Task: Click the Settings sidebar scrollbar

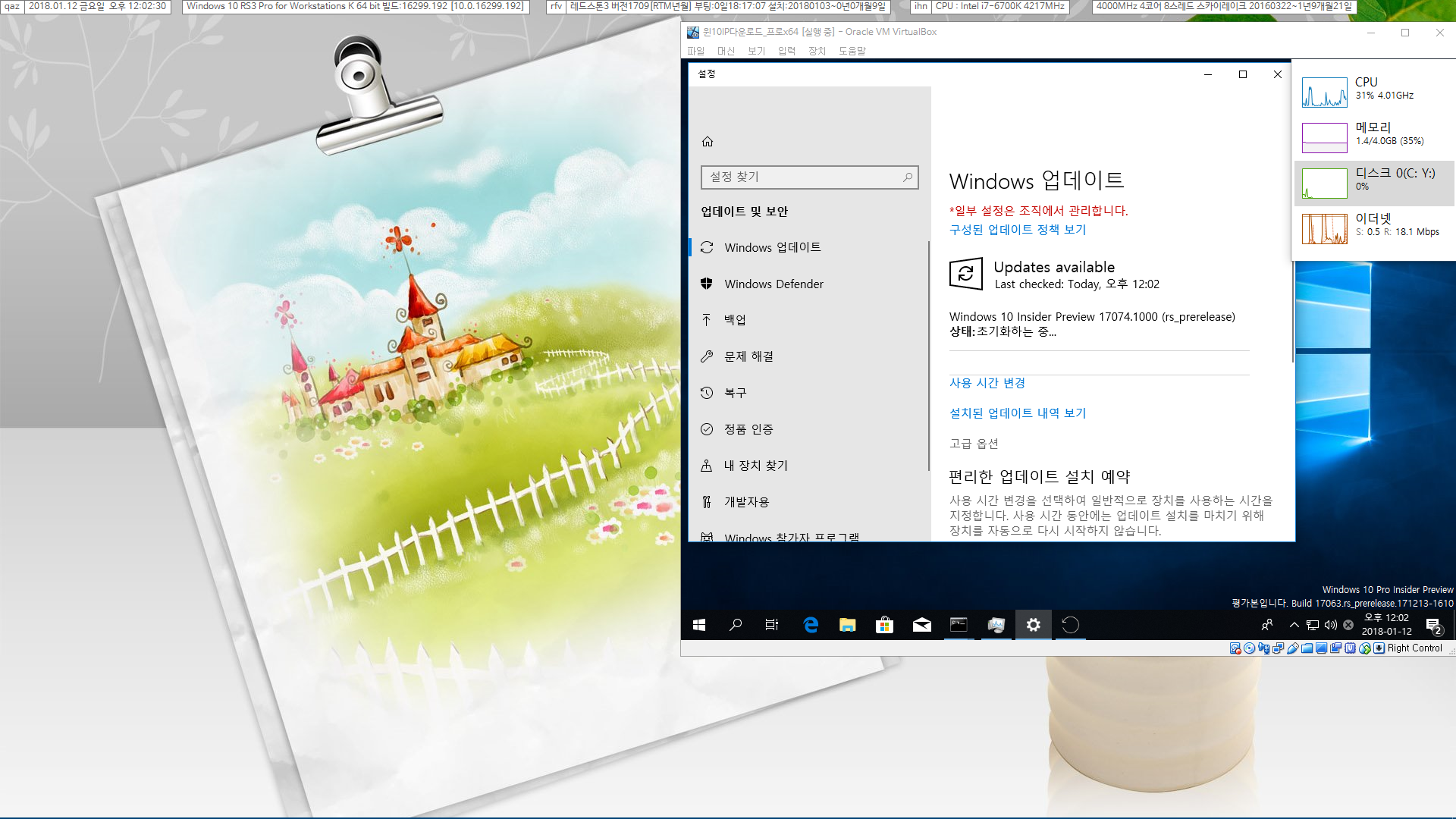Action: (x=928, y=355)
